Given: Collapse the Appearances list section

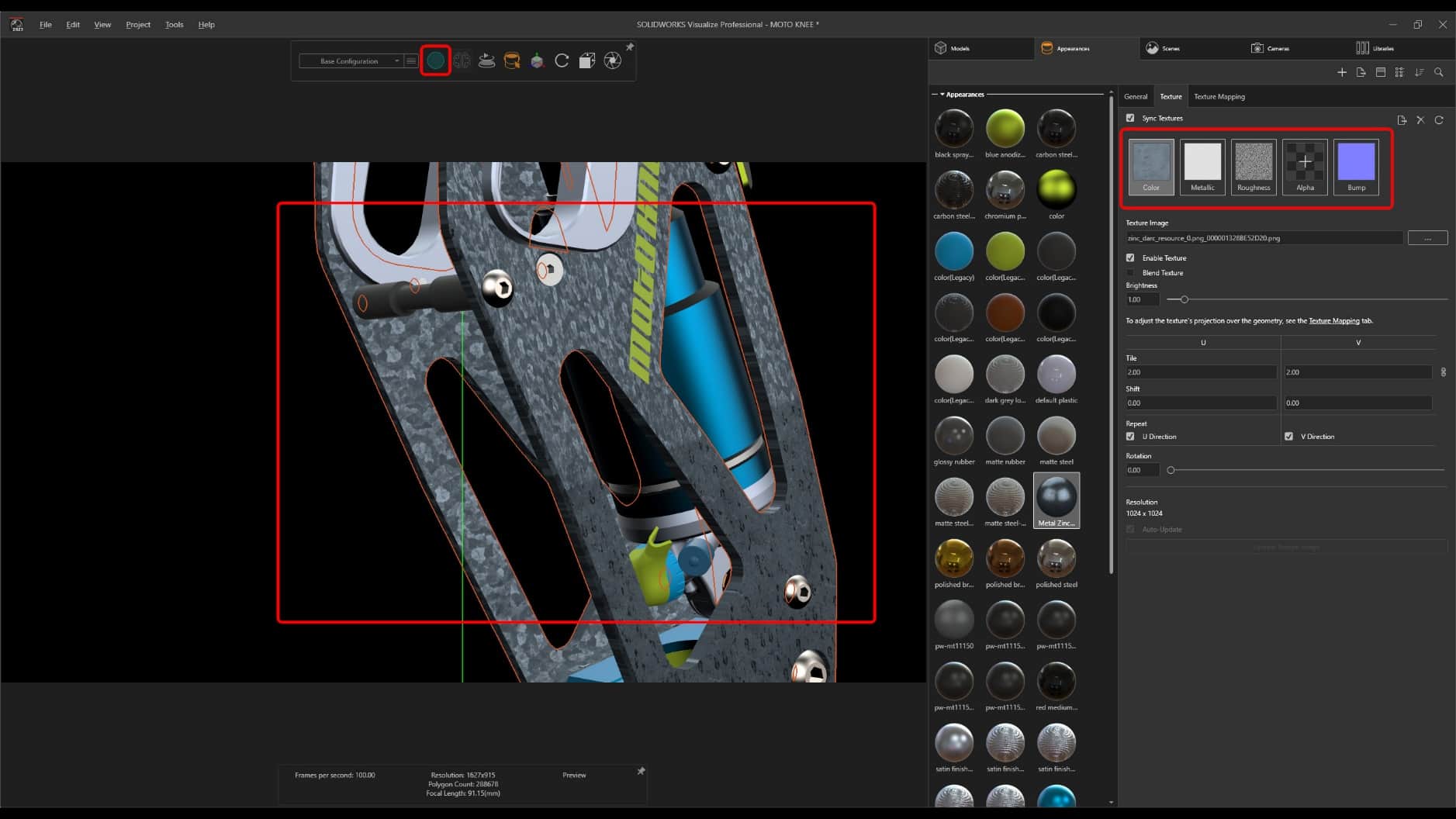Looking at the screenshot, I should coord(941,94).
